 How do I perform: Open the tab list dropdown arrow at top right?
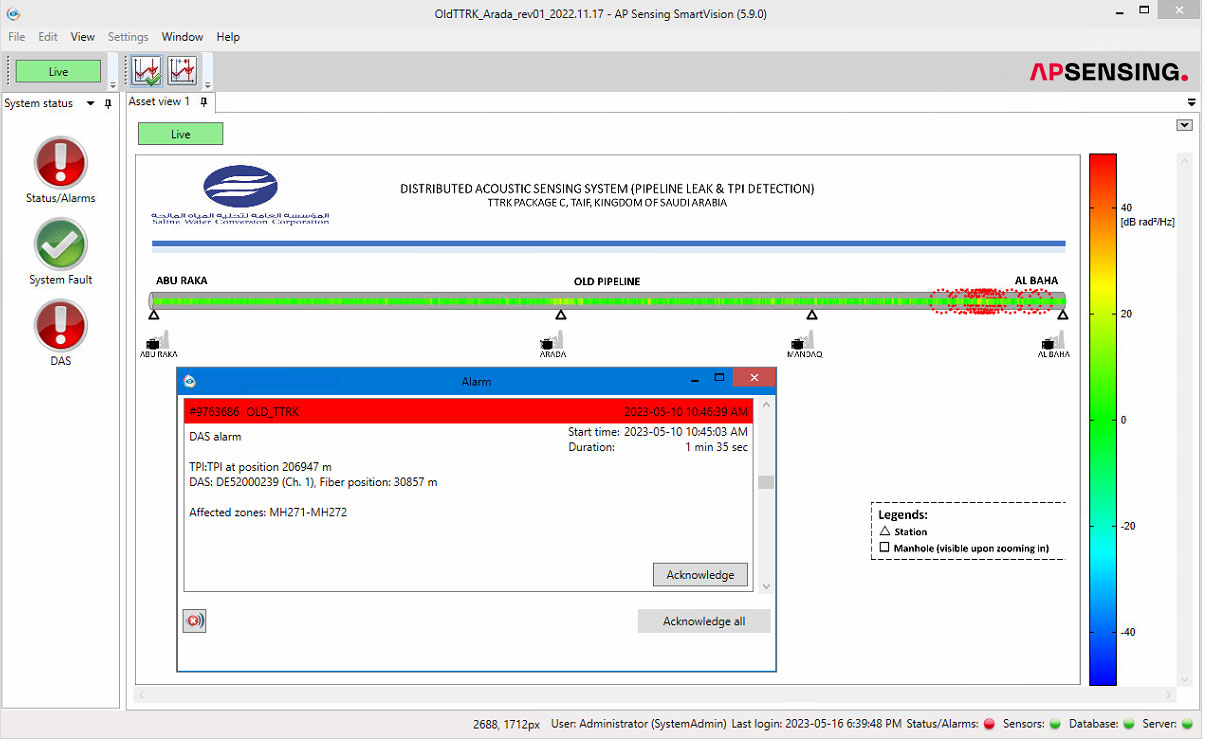(1192, 102)
